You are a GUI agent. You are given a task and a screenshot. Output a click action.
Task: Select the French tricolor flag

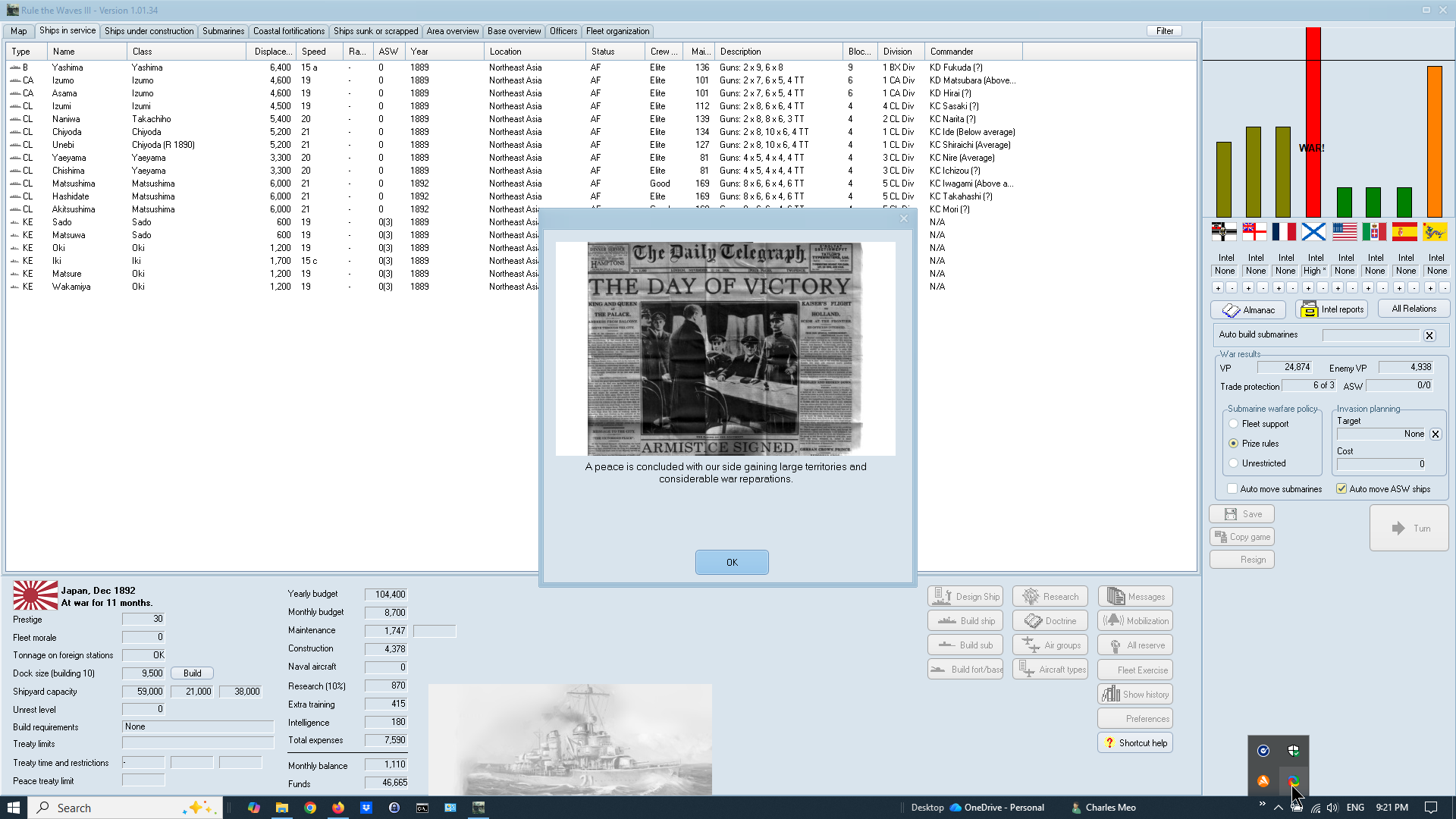point(1284,232)
